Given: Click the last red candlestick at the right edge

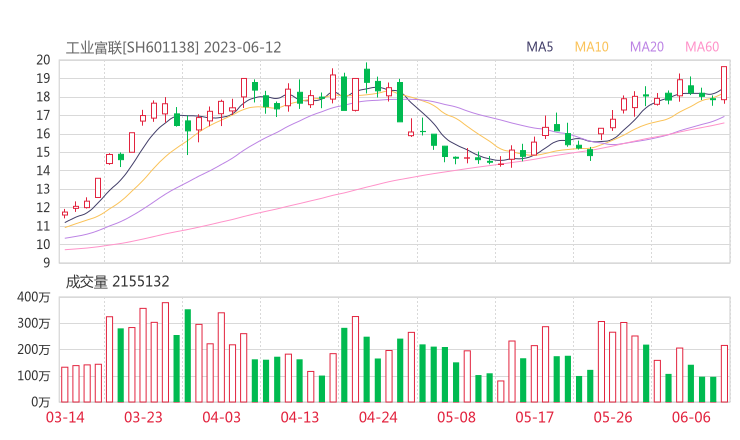Looking at the screenshot, I should pyautogui.click(x=724, y=83).
